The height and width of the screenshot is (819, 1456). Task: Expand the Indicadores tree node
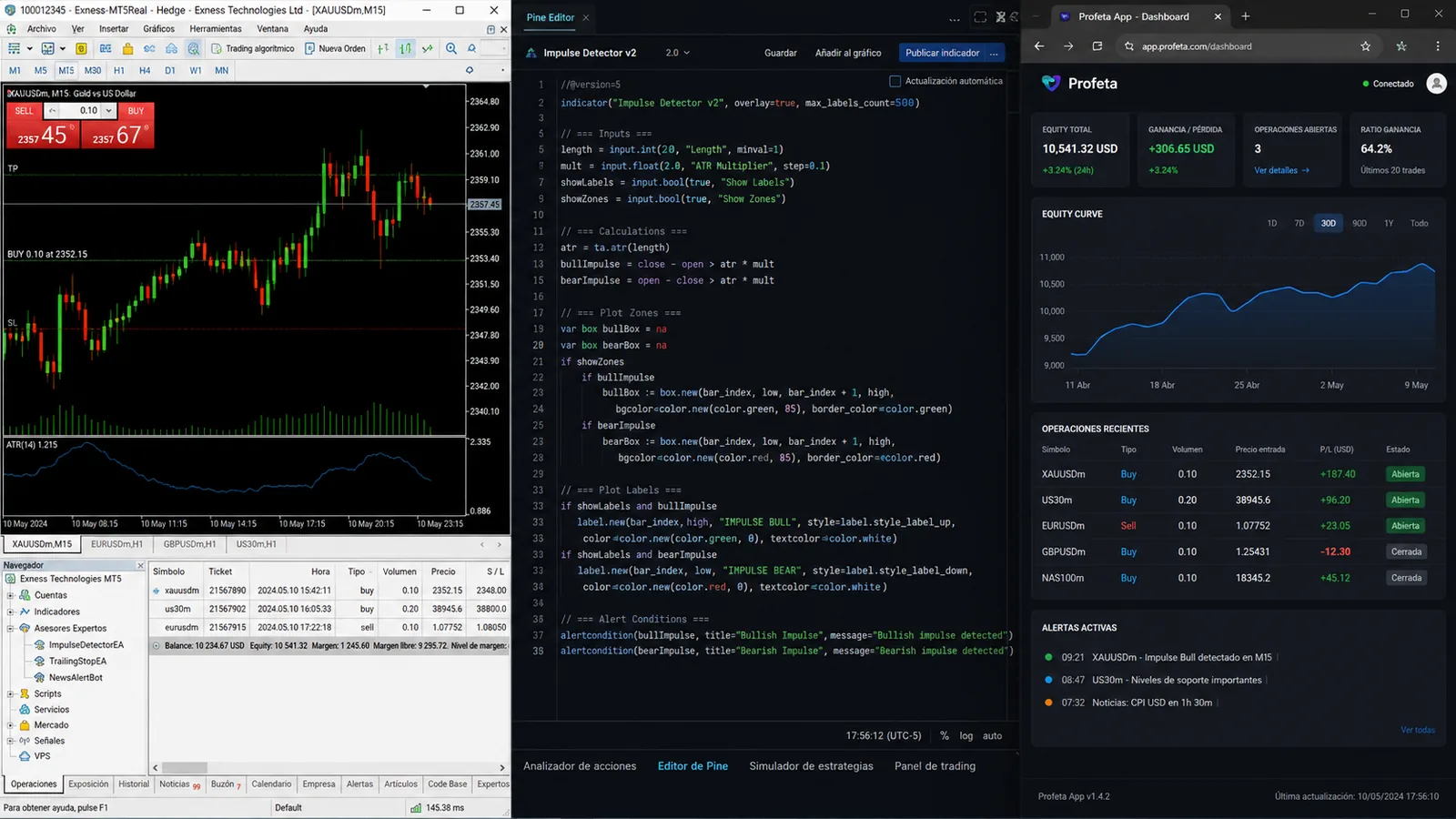[10, 612]
